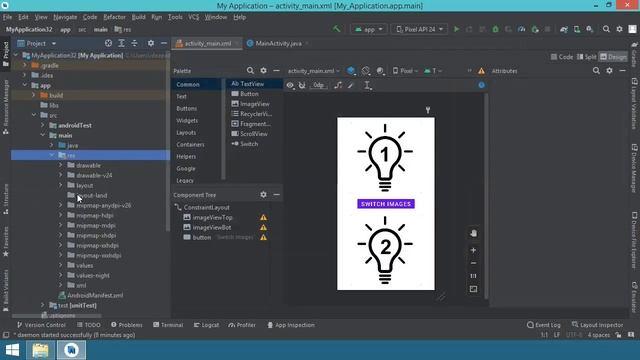Click the layout warnings triangle icon
Screen dimensions: 640x360
point(482,71)
